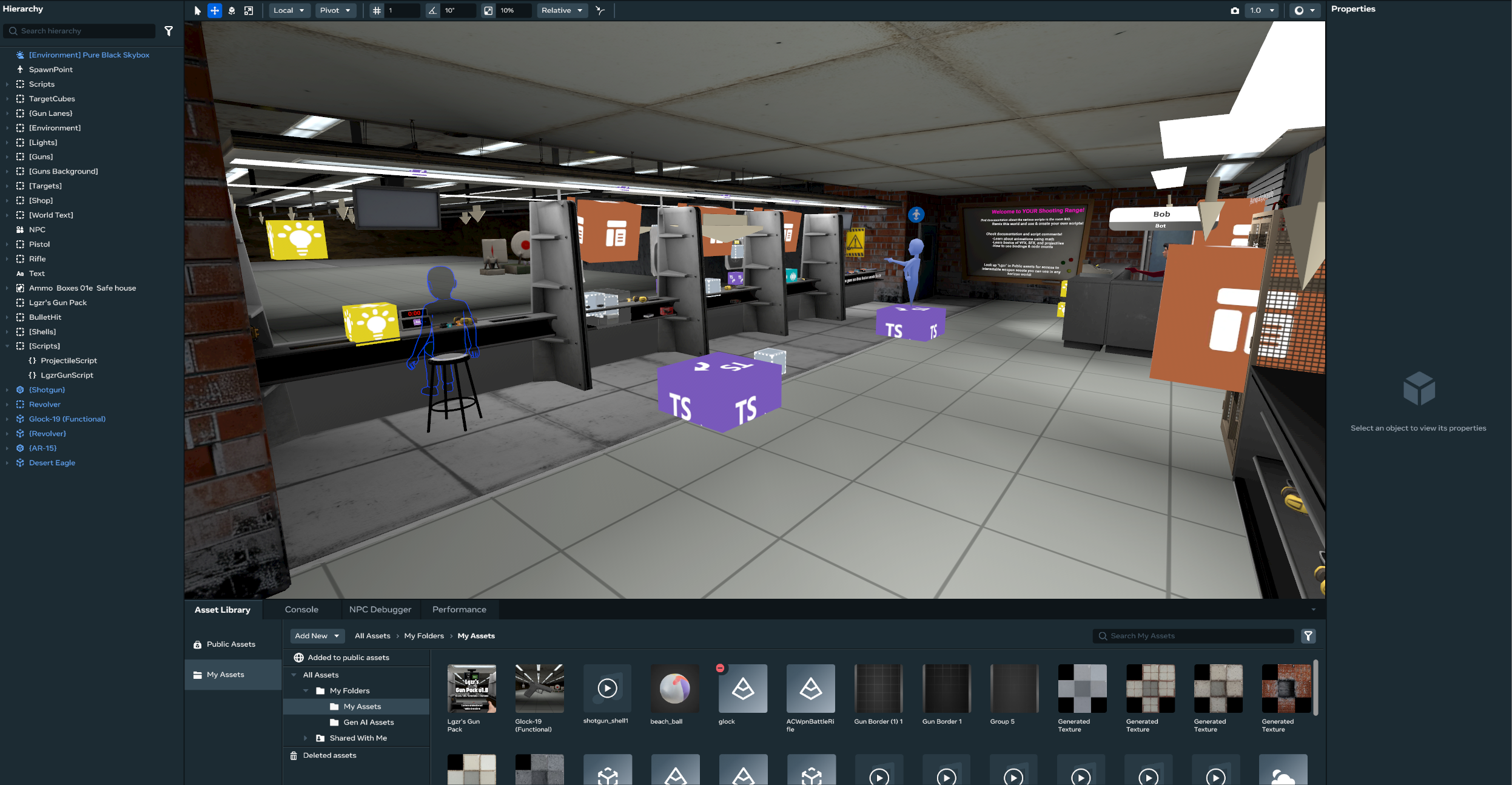The height and width of the screenshot is (785, 1512).
Task: Collapse the [Scripts] hierarchy group
Action: pos(7,346)
